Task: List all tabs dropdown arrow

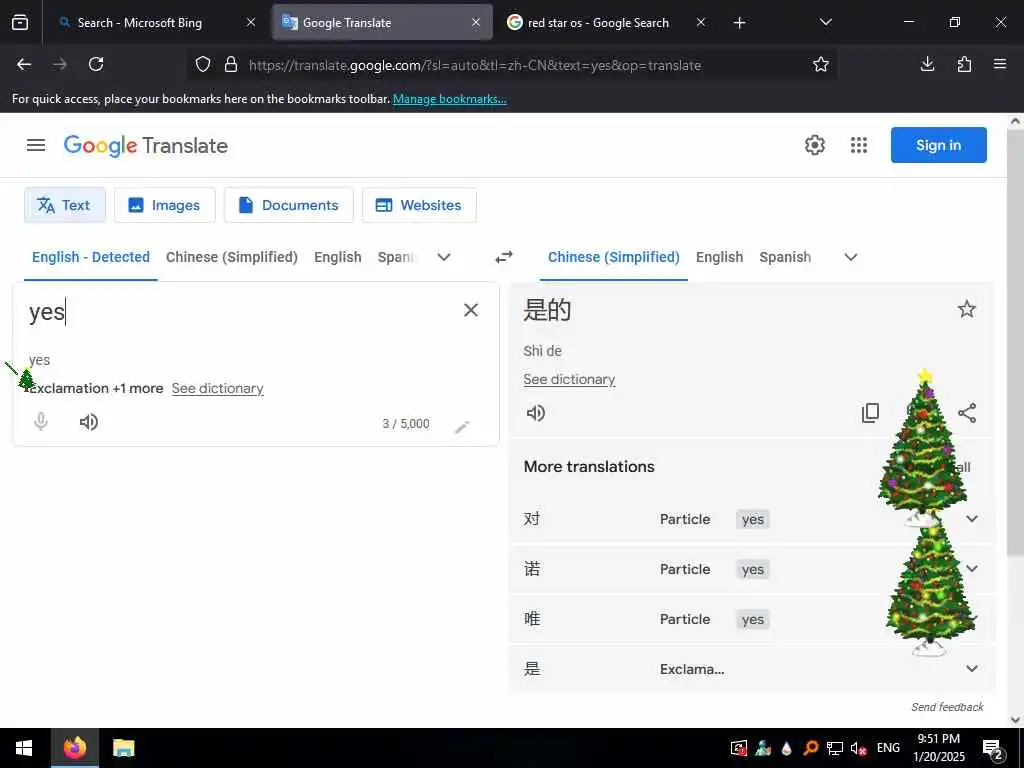Action: click(825, 22)
